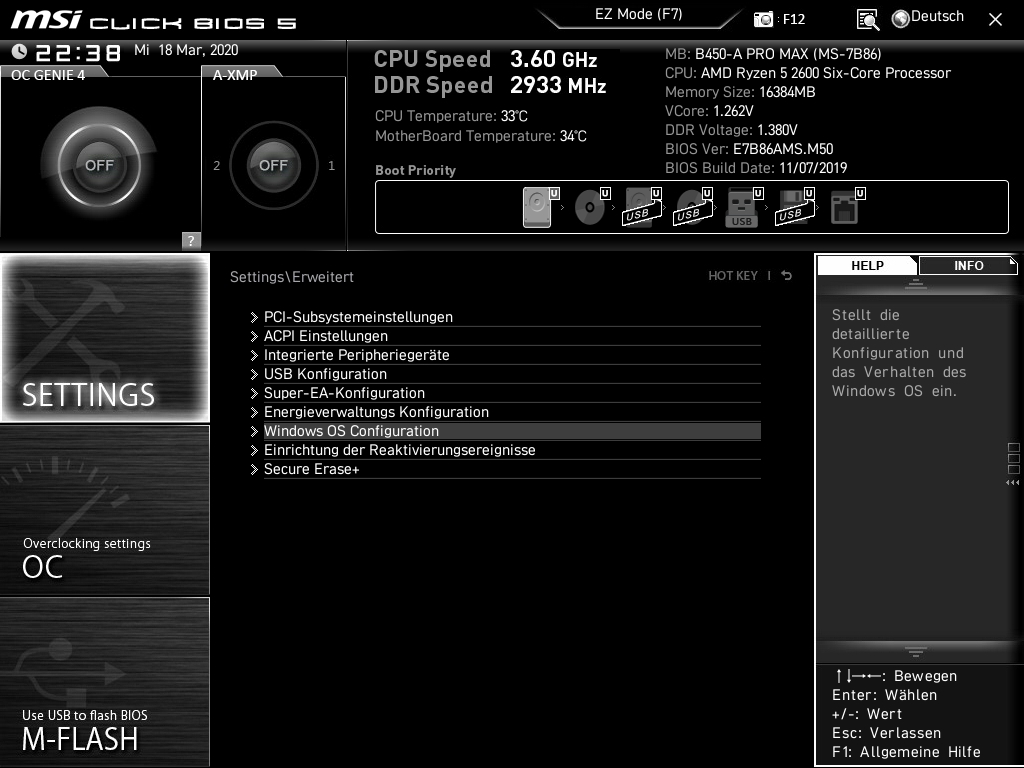The height and width of the screenshot is (768, 1024).
Task: Click the AMD Ryzen 5 2600 CPU line
Action: (x=808, y=72)
